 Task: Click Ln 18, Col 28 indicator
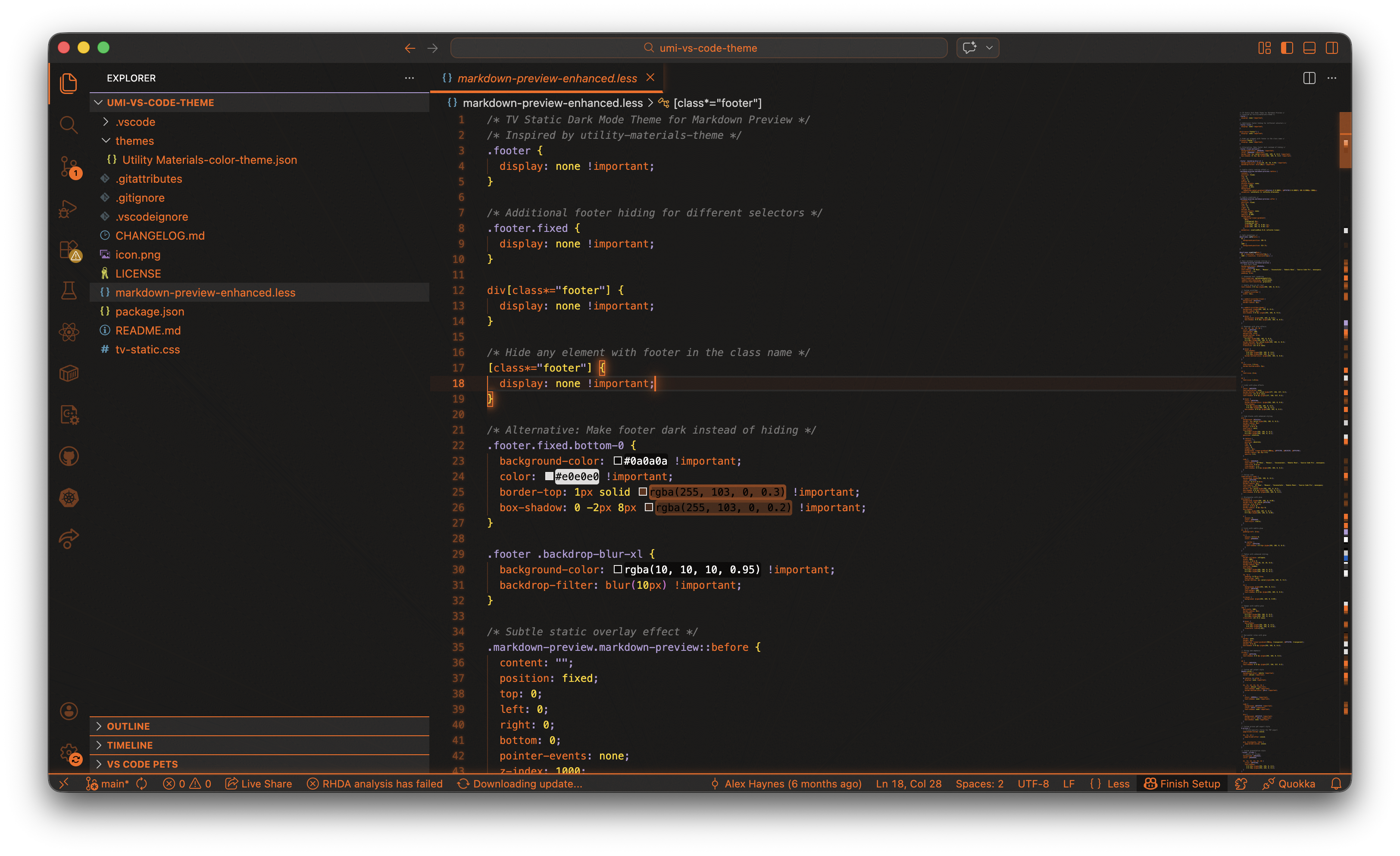tap(908, 783)
